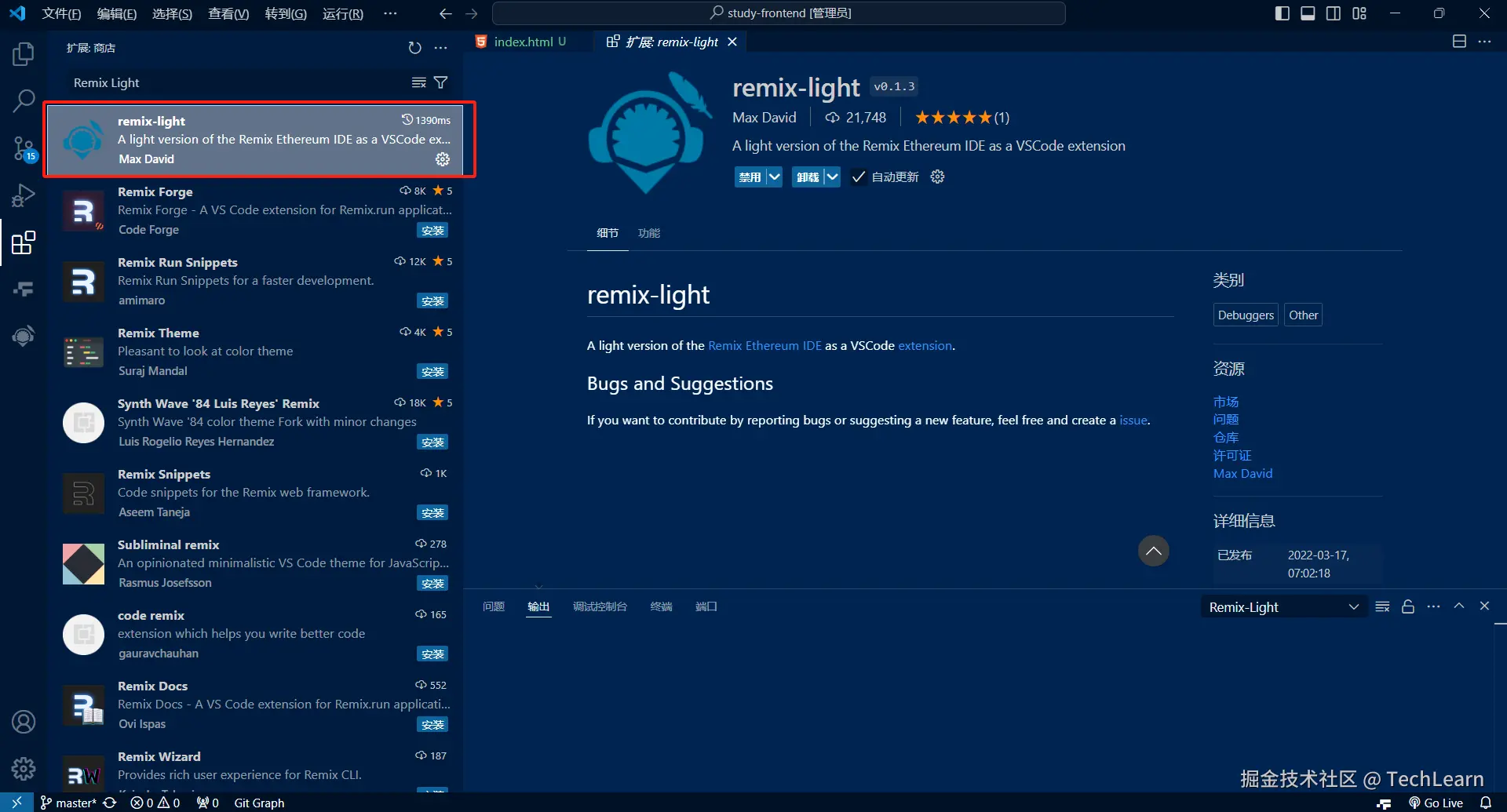Toggle the primary side bar

[1283, 13]
